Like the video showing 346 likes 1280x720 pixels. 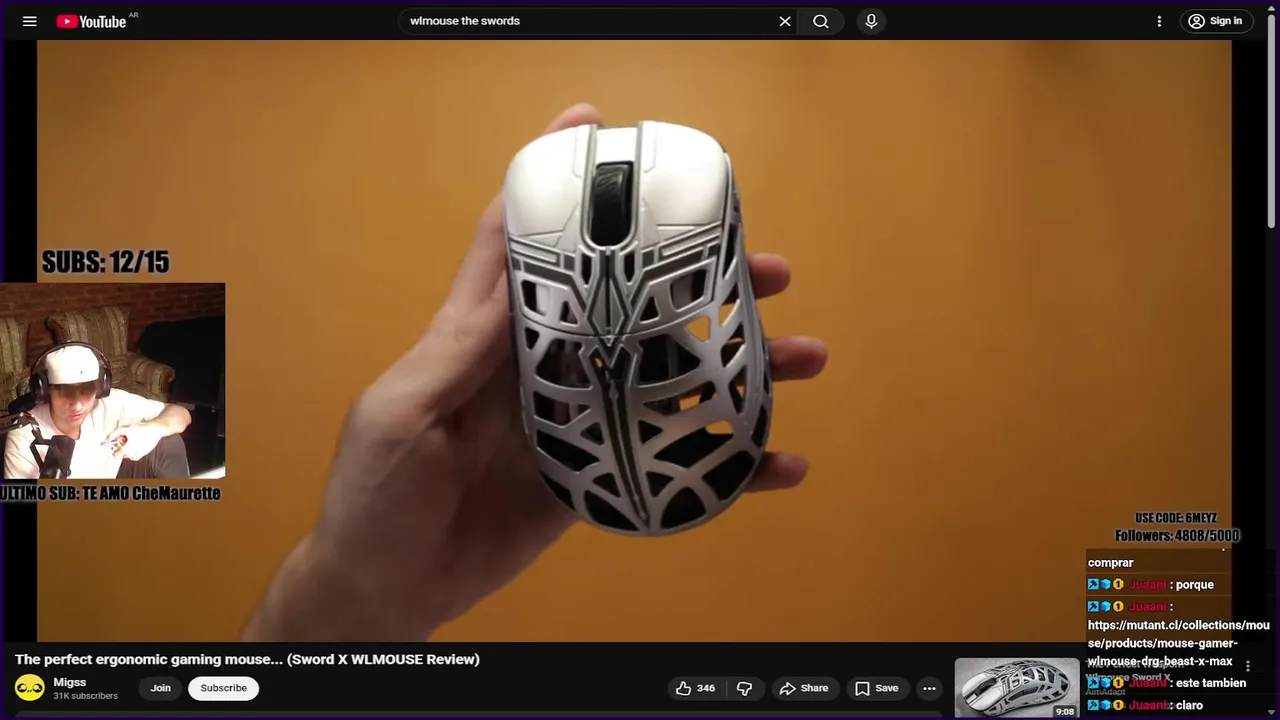point(696,688)
